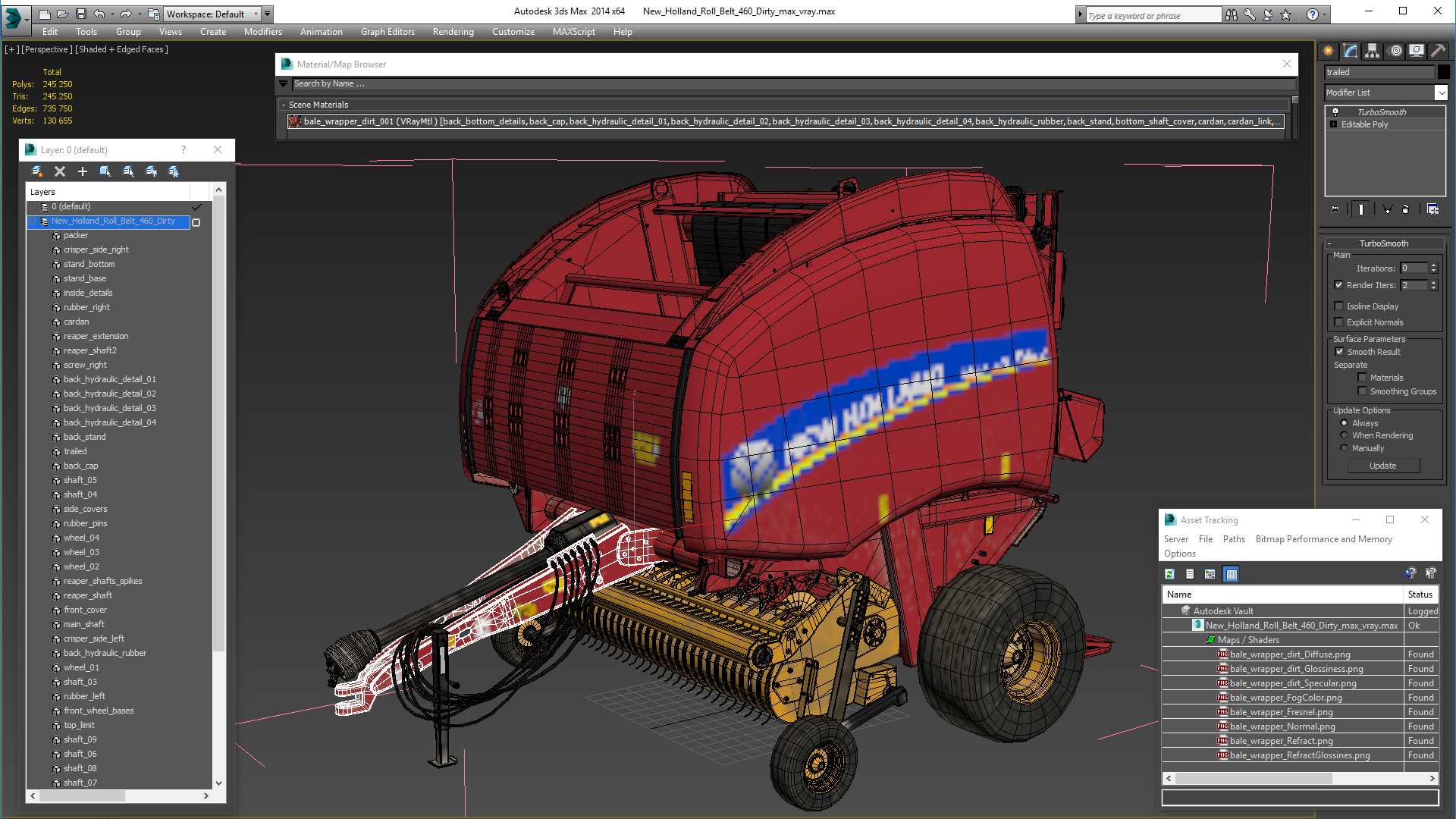Click Configure Modifier Sets icon

coord(1432,209)
